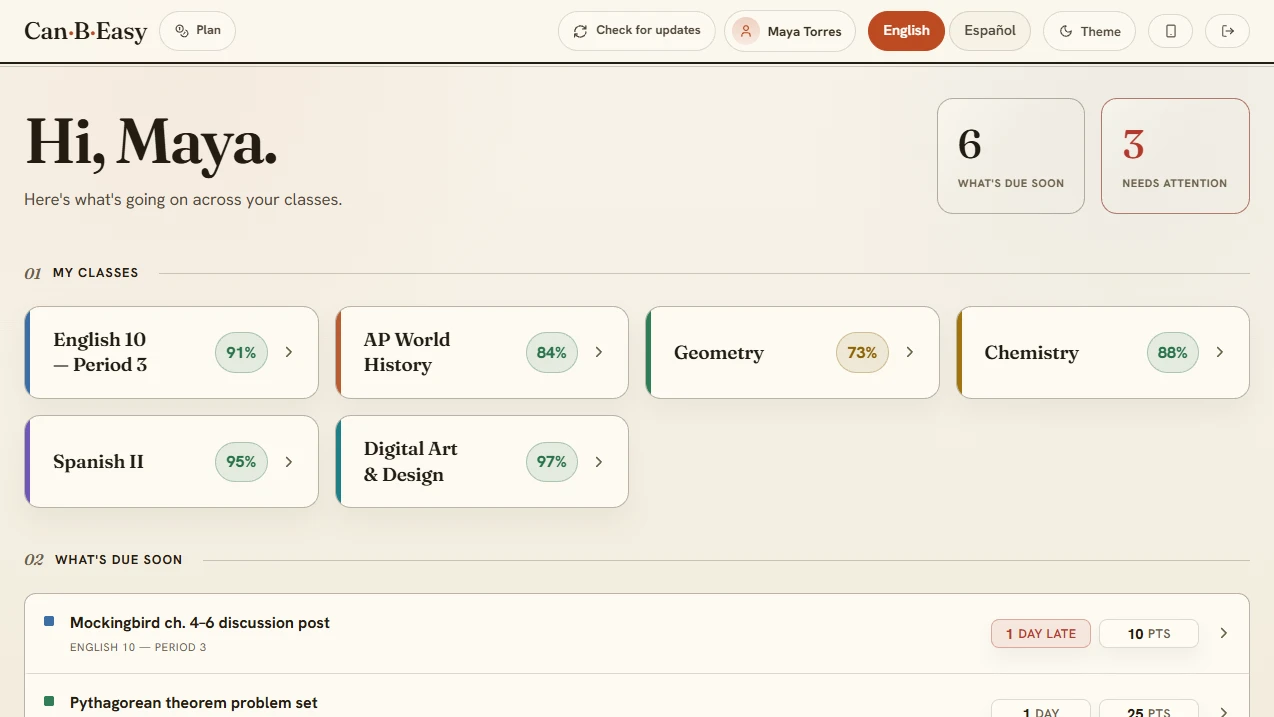Expand Spanish II chevron arrow
The image size is (1274, 717).
[x=289, y=462]
